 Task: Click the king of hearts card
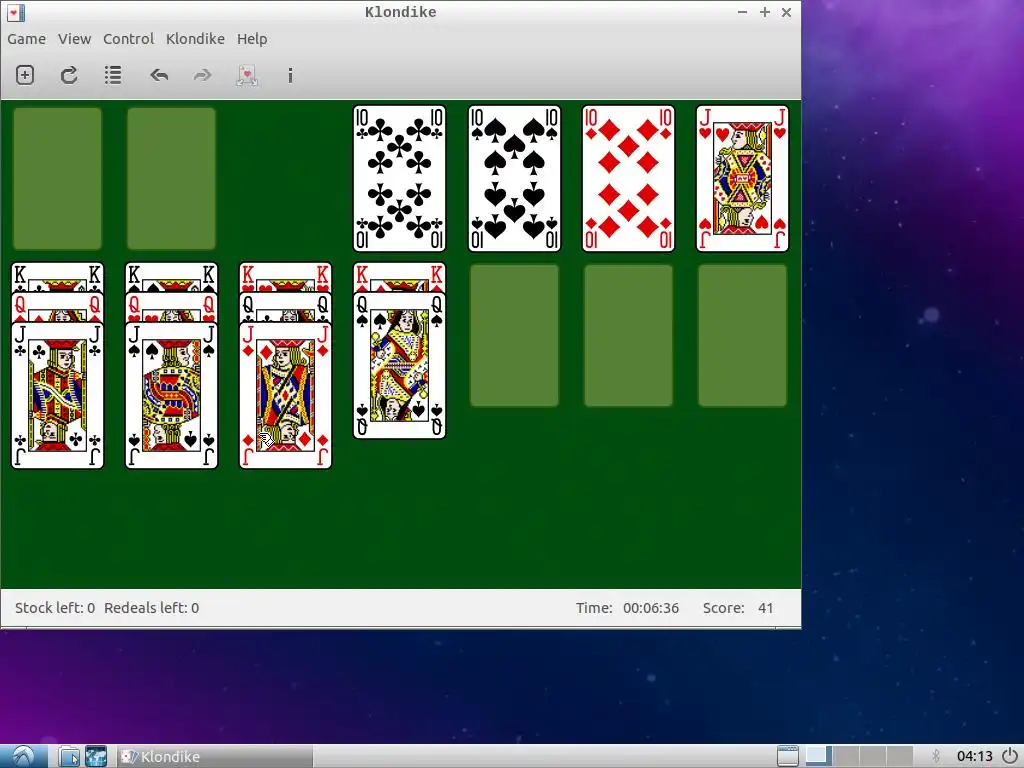click(285, 277)
